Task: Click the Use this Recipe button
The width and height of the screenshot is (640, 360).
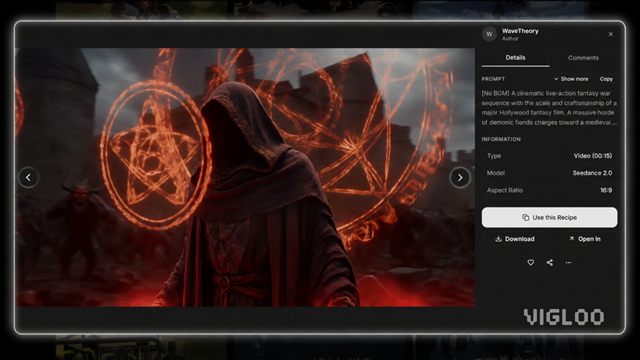Action: click(549, 218)
